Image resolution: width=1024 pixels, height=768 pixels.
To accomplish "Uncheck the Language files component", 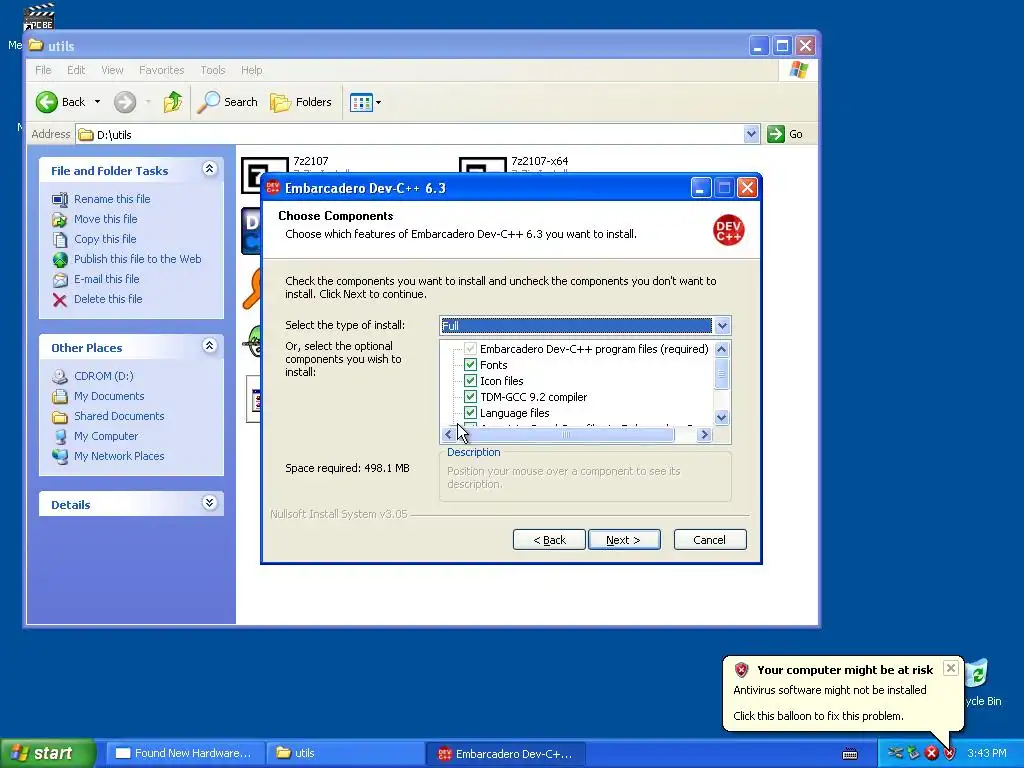I will 470,413.
